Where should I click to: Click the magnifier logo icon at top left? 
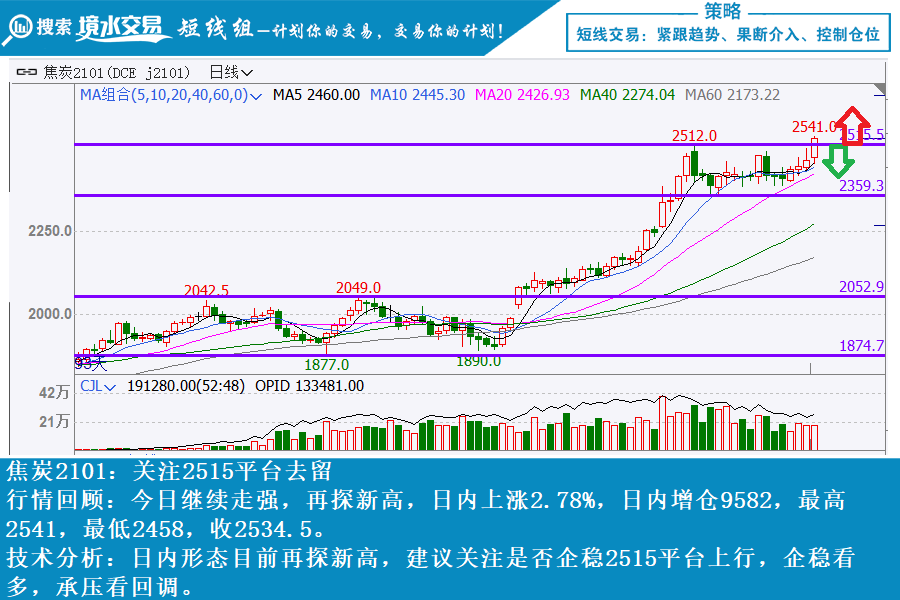click(19, 27)
